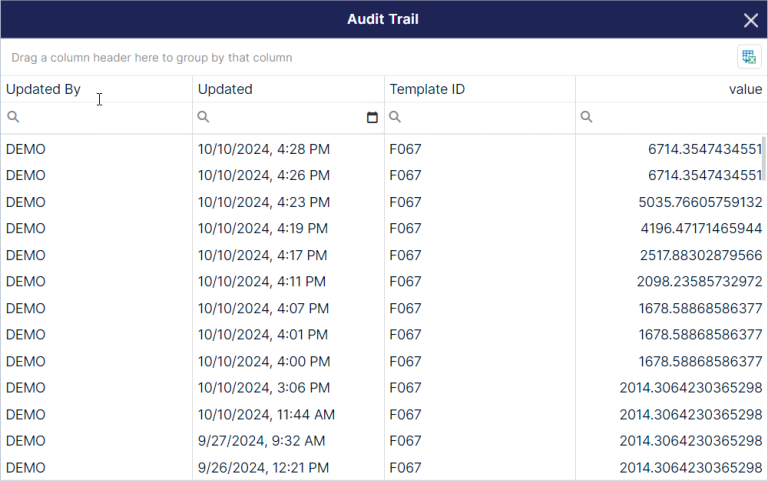Close the Audit Trail dialog
The image size is (768, 481).
coord(750,20)
